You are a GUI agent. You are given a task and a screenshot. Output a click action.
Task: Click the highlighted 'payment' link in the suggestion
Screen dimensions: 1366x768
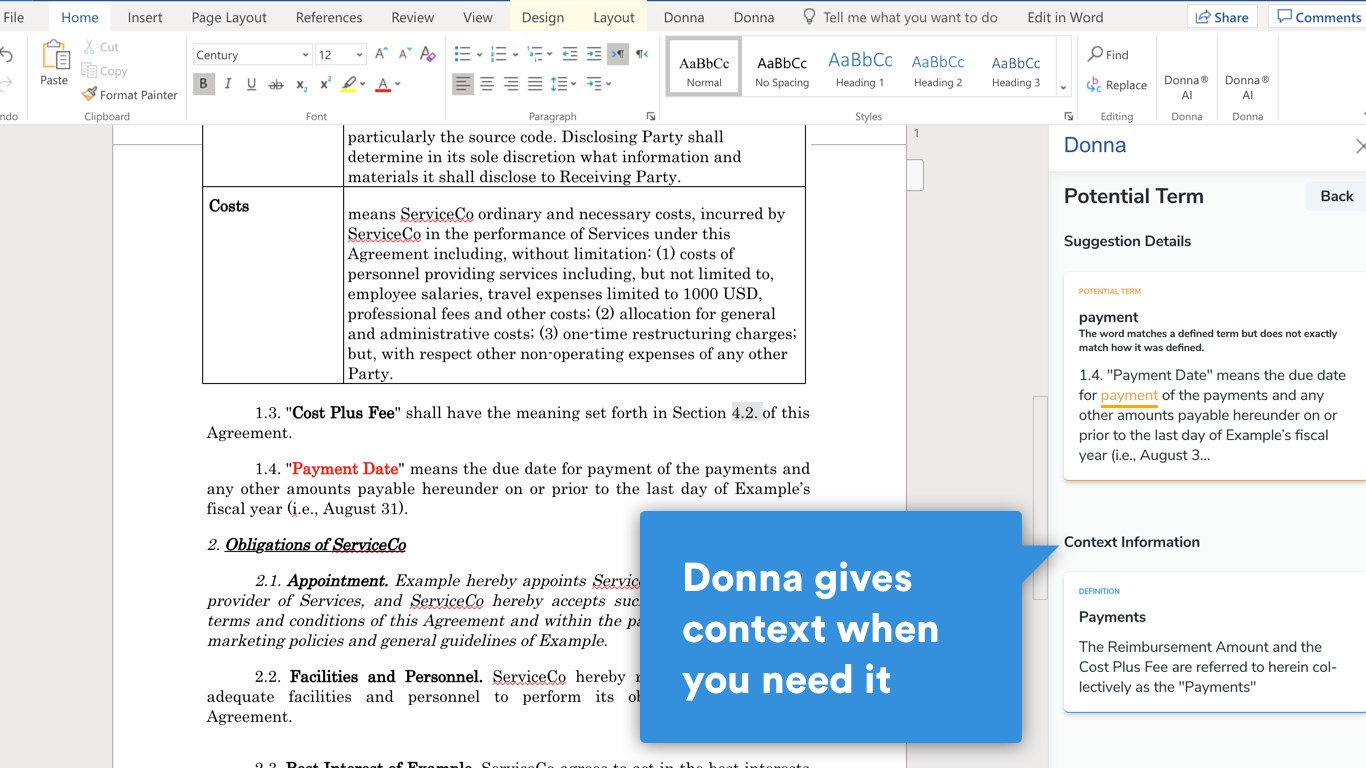(x=1129, y=395)
